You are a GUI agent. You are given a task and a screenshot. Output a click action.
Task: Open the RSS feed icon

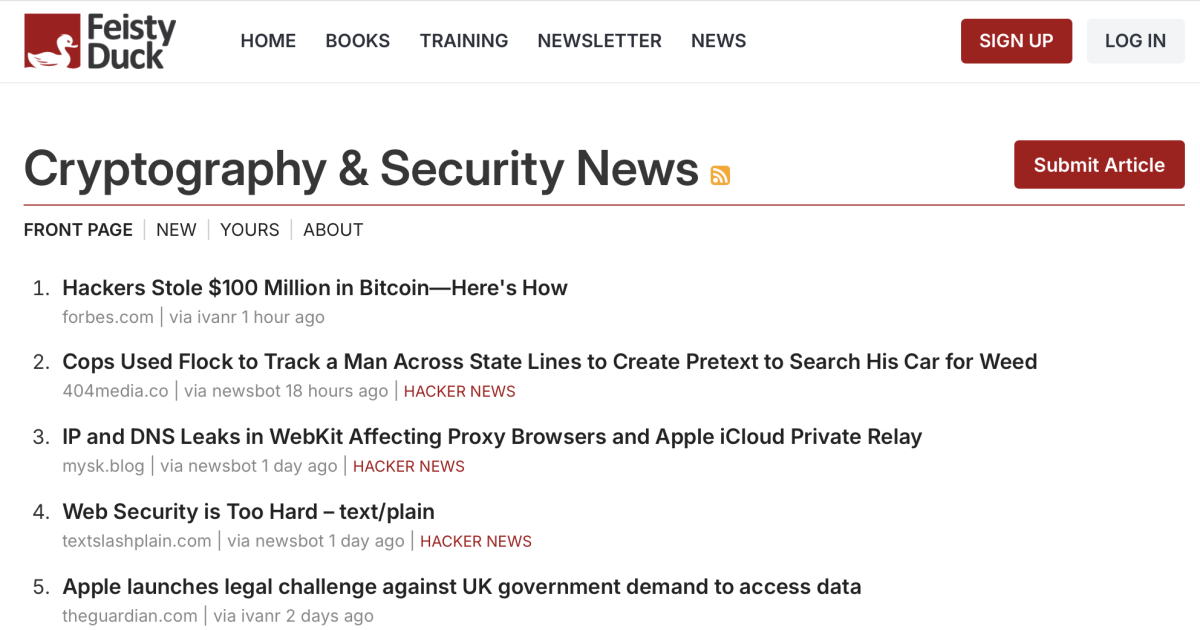click(x=720, y=176)
